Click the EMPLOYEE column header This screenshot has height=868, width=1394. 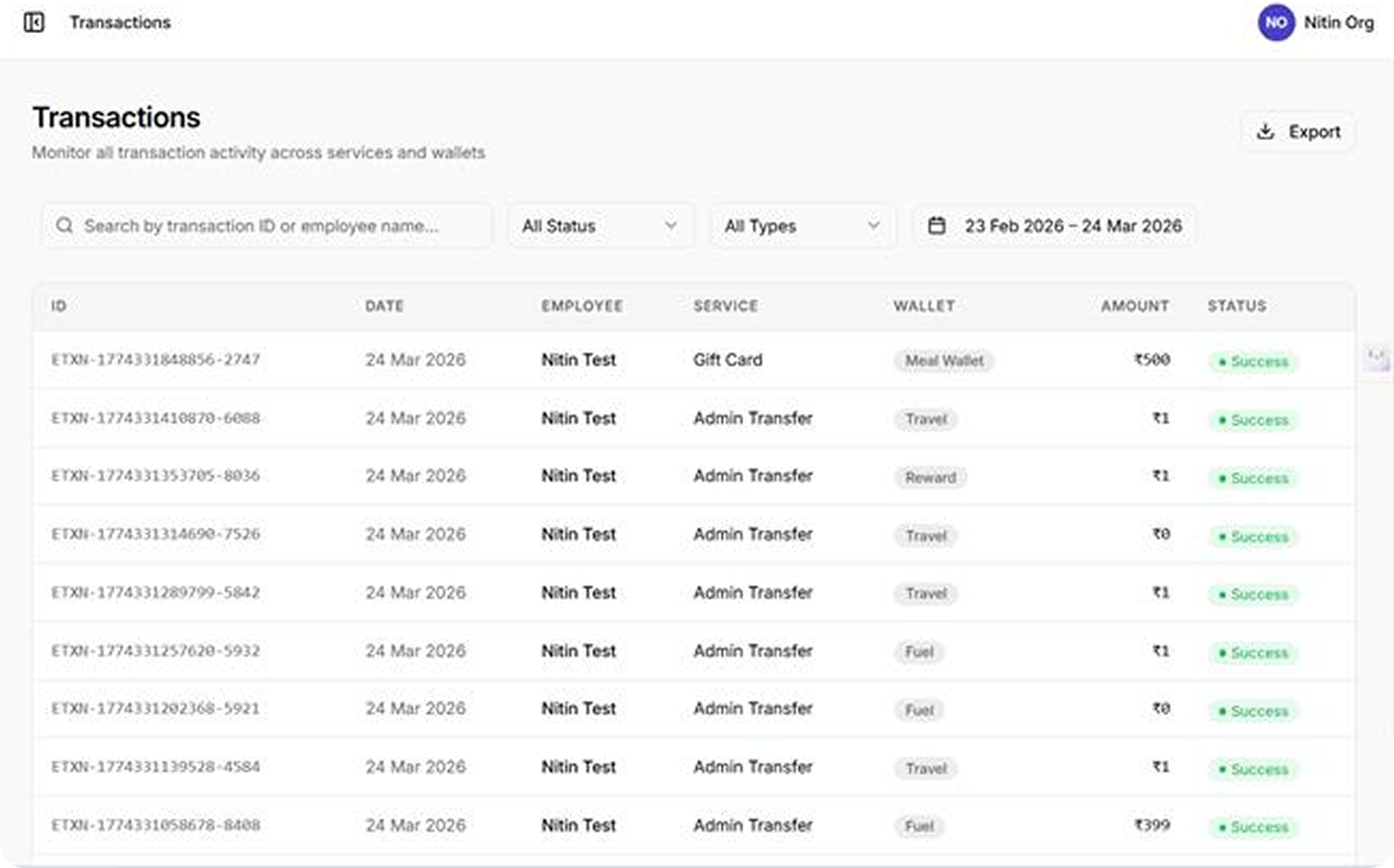582,306
